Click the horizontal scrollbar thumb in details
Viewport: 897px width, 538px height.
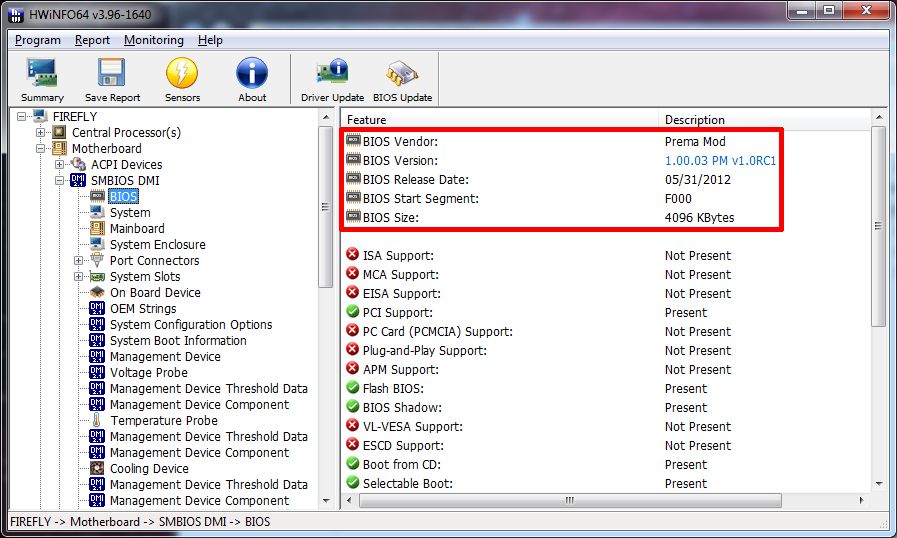pos(570,500)
